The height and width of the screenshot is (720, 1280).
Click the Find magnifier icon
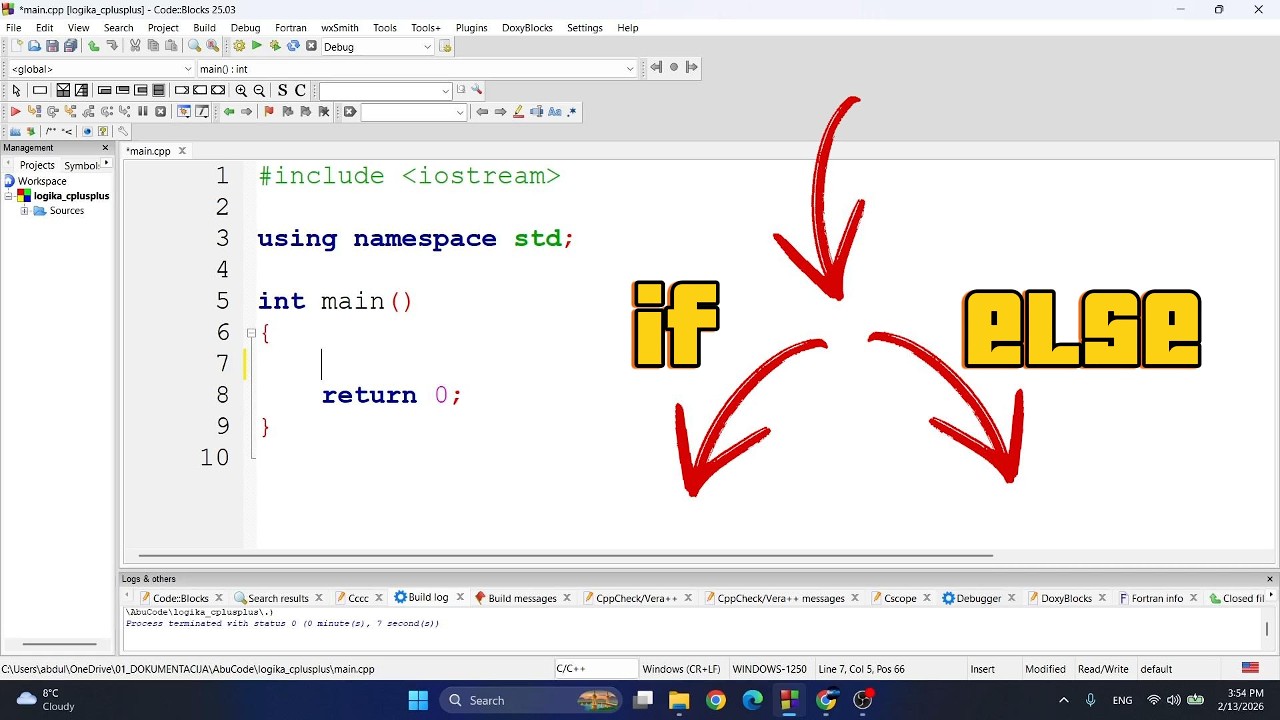click(x=194, y=47)
